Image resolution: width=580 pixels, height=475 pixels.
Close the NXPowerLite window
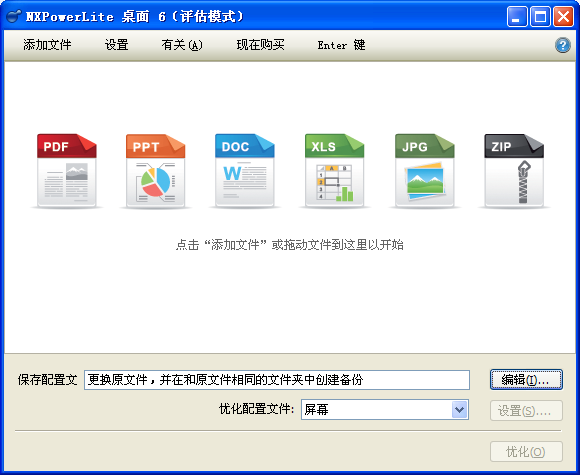(563, 17)
